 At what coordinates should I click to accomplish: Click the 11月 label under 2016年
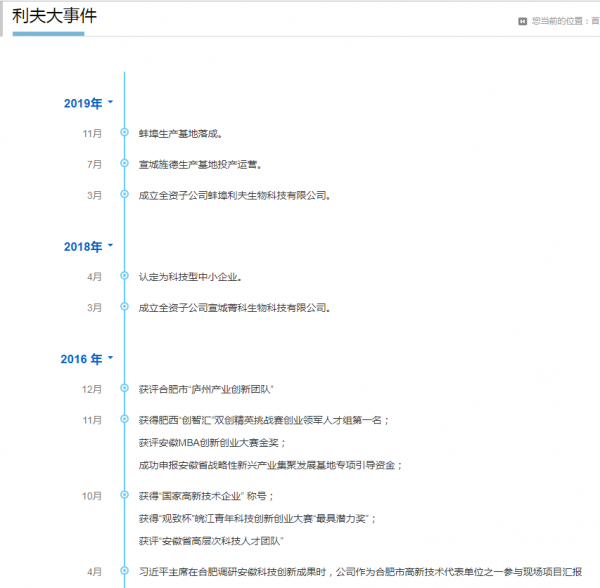click(x=92, y=420)
